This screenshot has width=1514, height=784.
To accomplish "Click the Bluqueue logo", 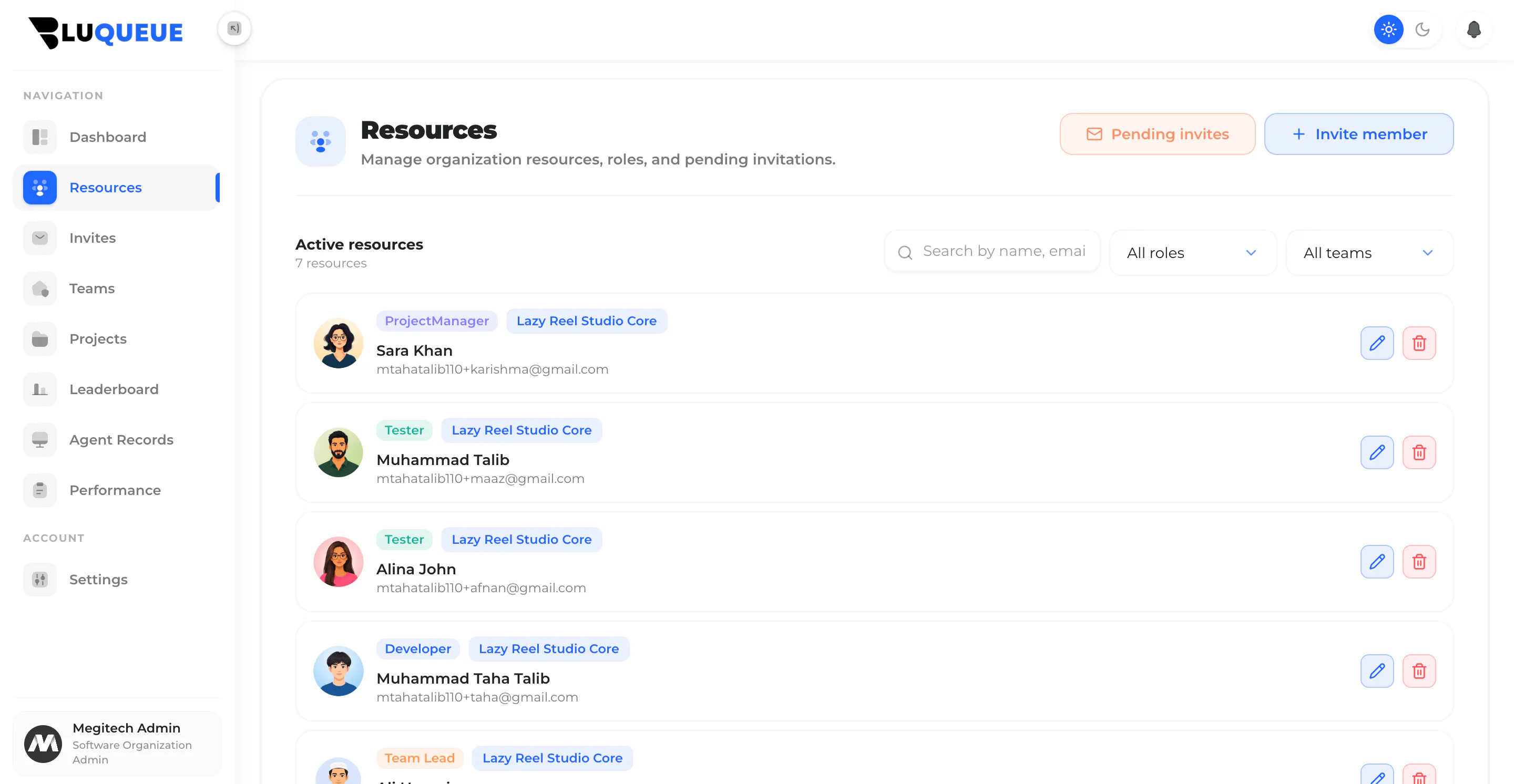I will coord(106,33).
